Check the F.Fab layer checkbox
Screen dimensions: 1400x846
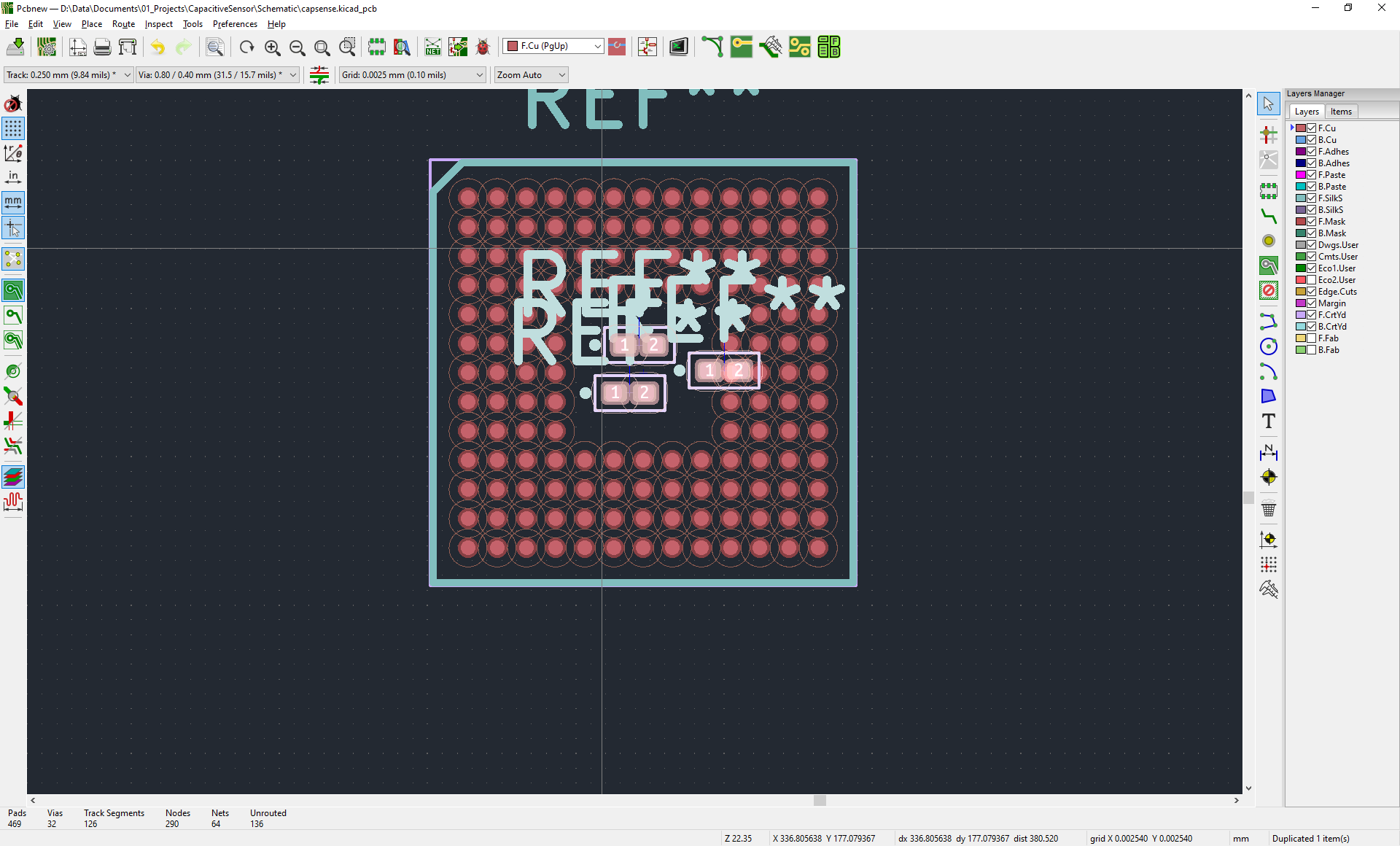(1311, 338)
